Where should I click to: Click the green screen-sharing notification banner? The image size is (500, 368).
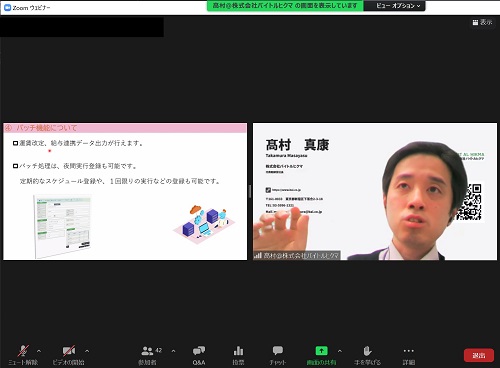(285, 6)
